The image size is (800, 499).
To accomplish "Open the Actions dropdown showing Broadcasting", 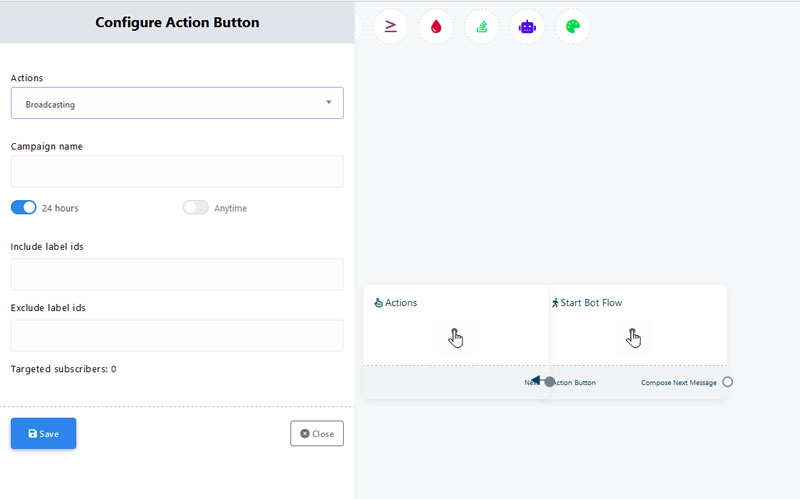I will point(177,103).
